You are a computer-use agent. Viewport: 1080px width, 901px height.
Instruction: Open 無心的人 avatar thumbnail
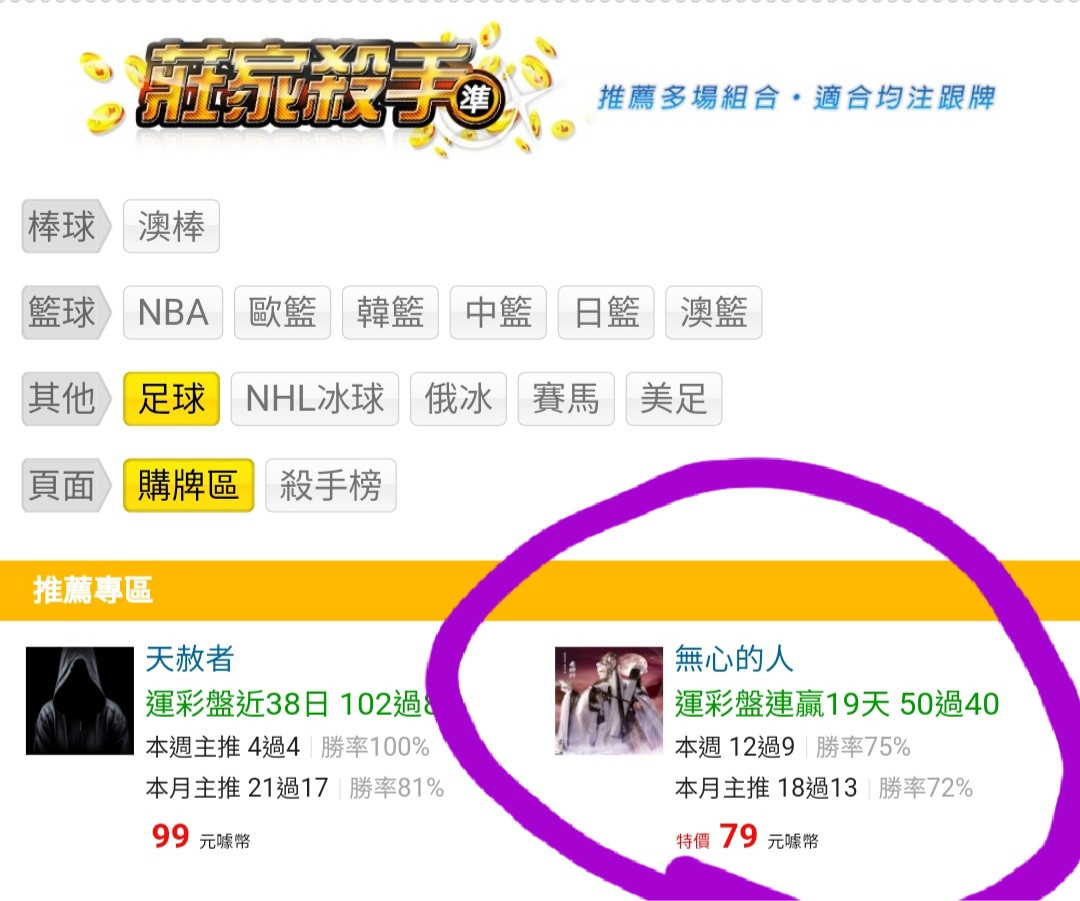[x=609, y=701]
